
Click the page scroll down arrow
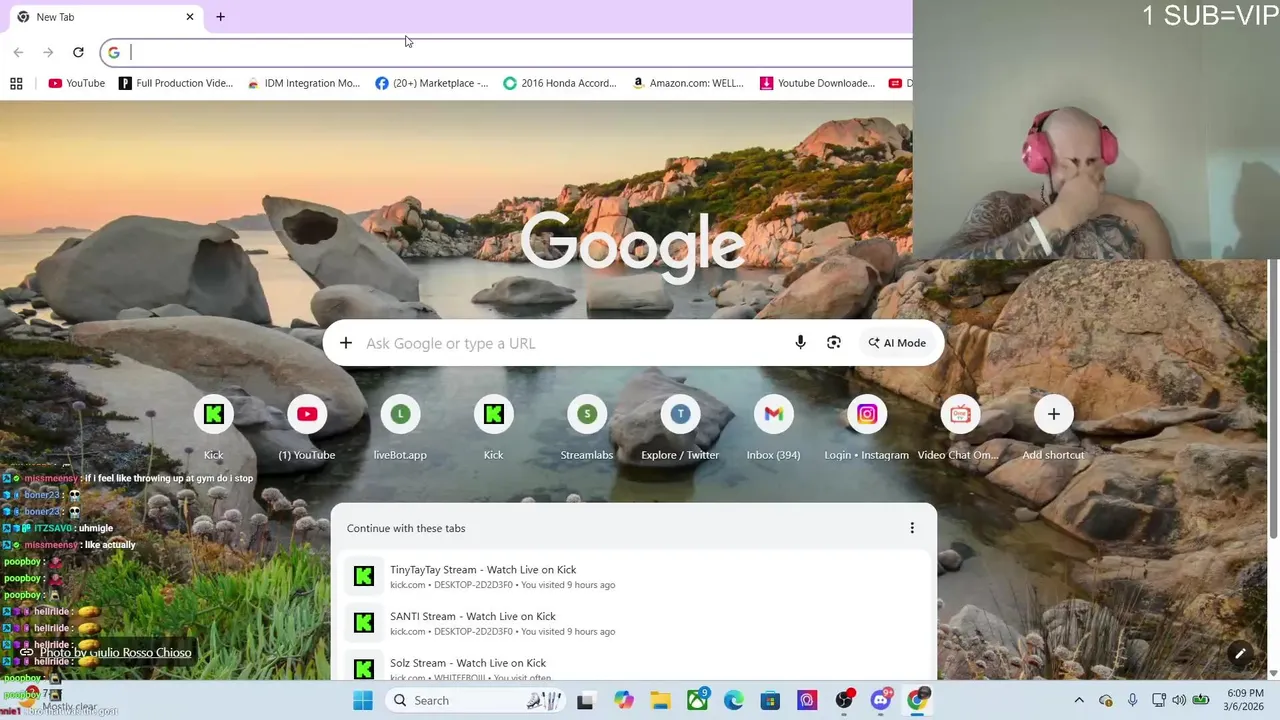point(1273,673)
